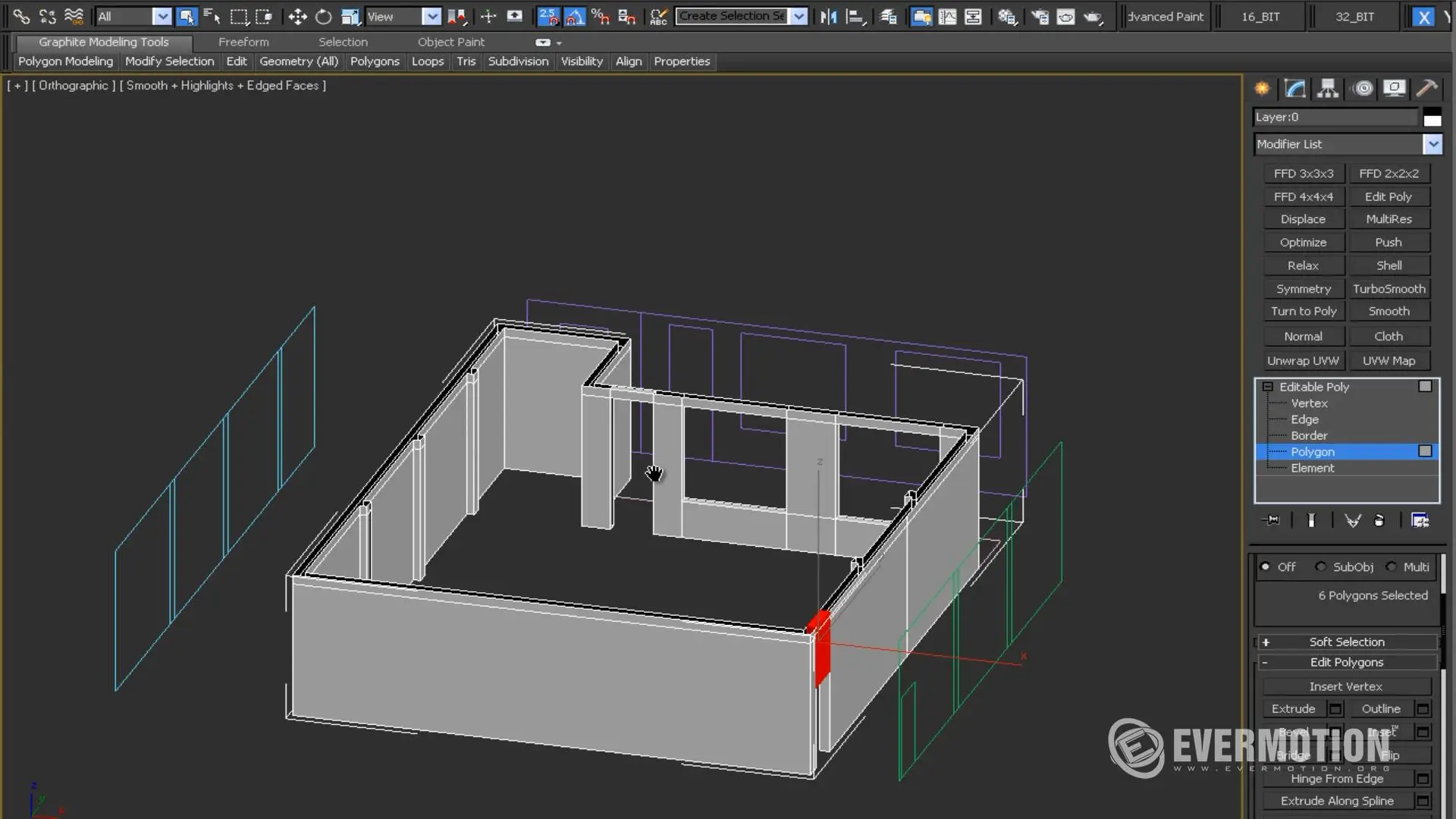Viewport: 1456px width, 819px height.
Task: Click the Select and Manipulate icon
Action: point(488,16)
